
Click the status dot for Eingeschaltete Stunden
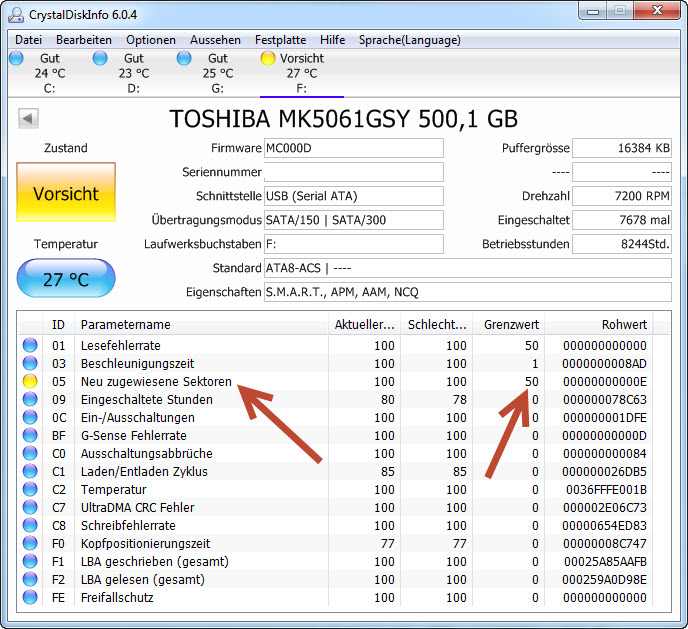coord(30,399)
